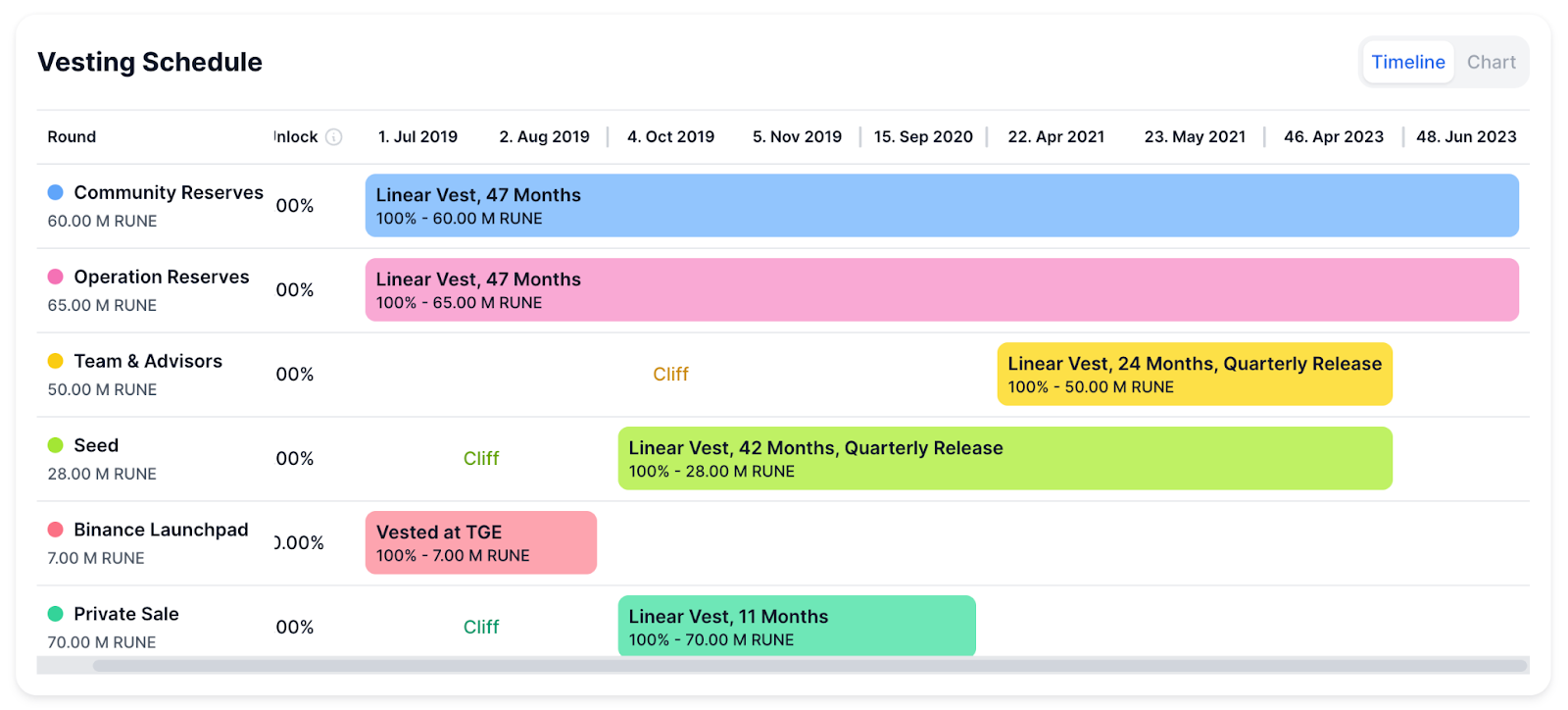Click the Private Sale round name
The image size is (1568, 710).
pos(126,614)
